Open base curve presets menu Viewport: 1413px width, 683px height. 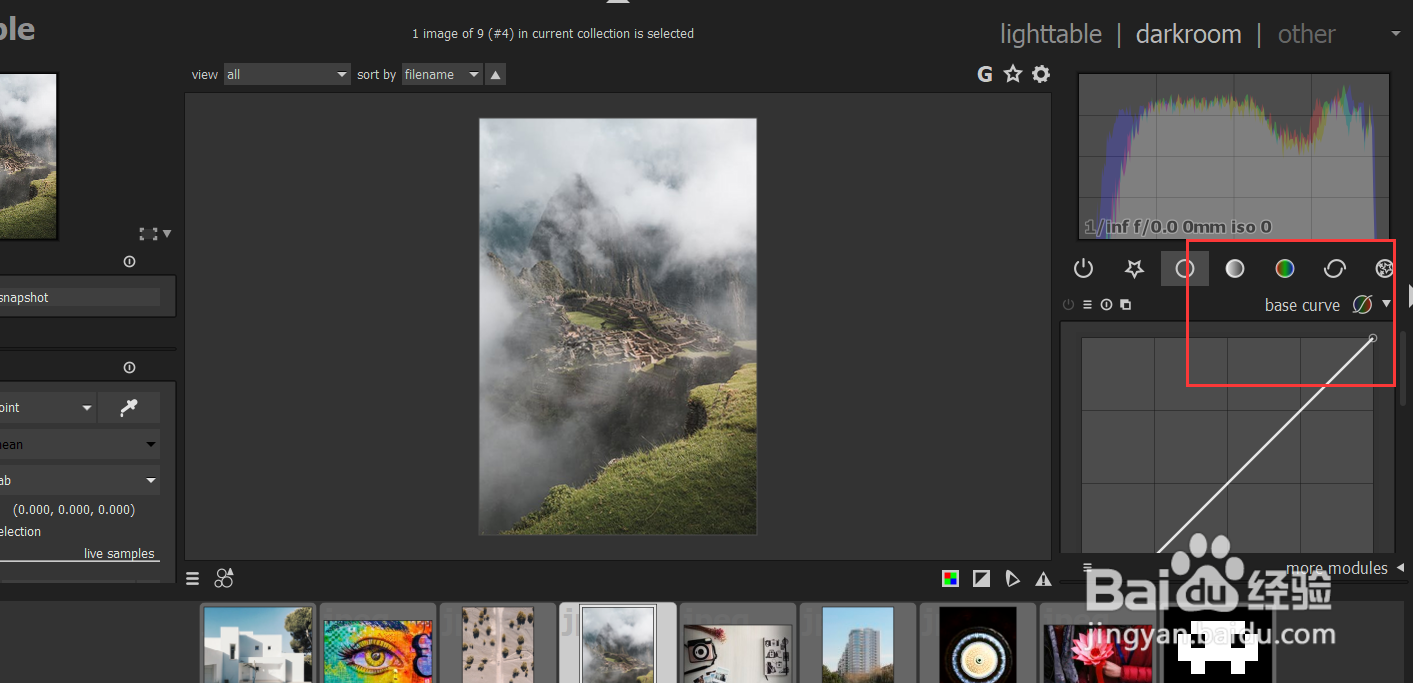tap(1087, 305)
